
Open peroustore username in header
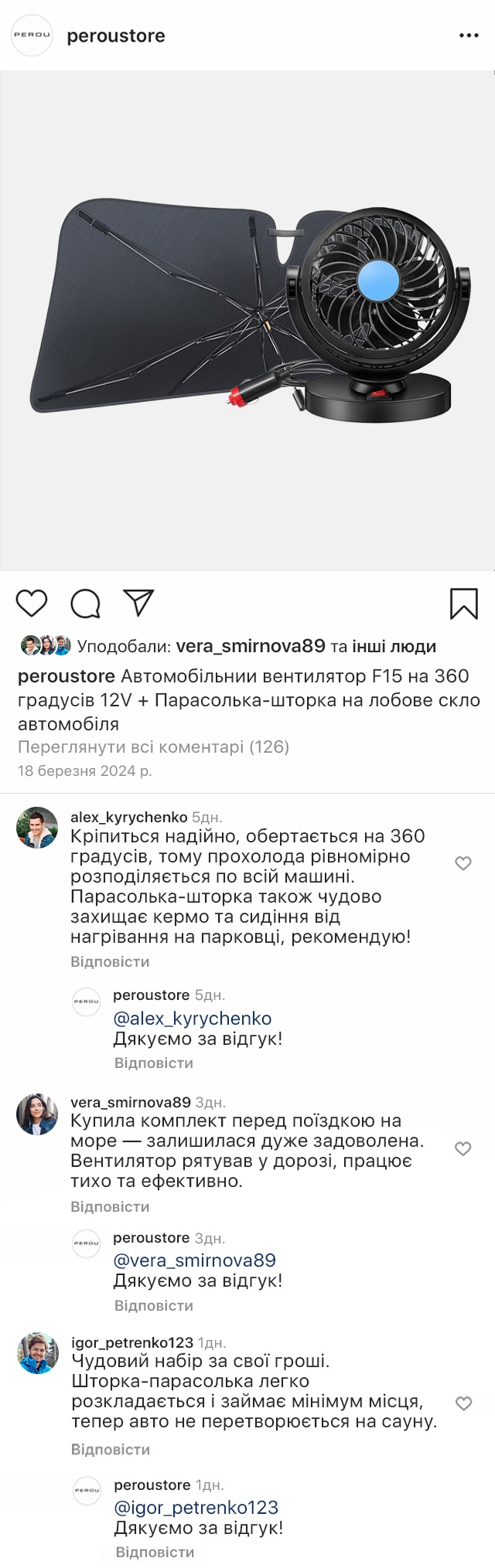116,36
